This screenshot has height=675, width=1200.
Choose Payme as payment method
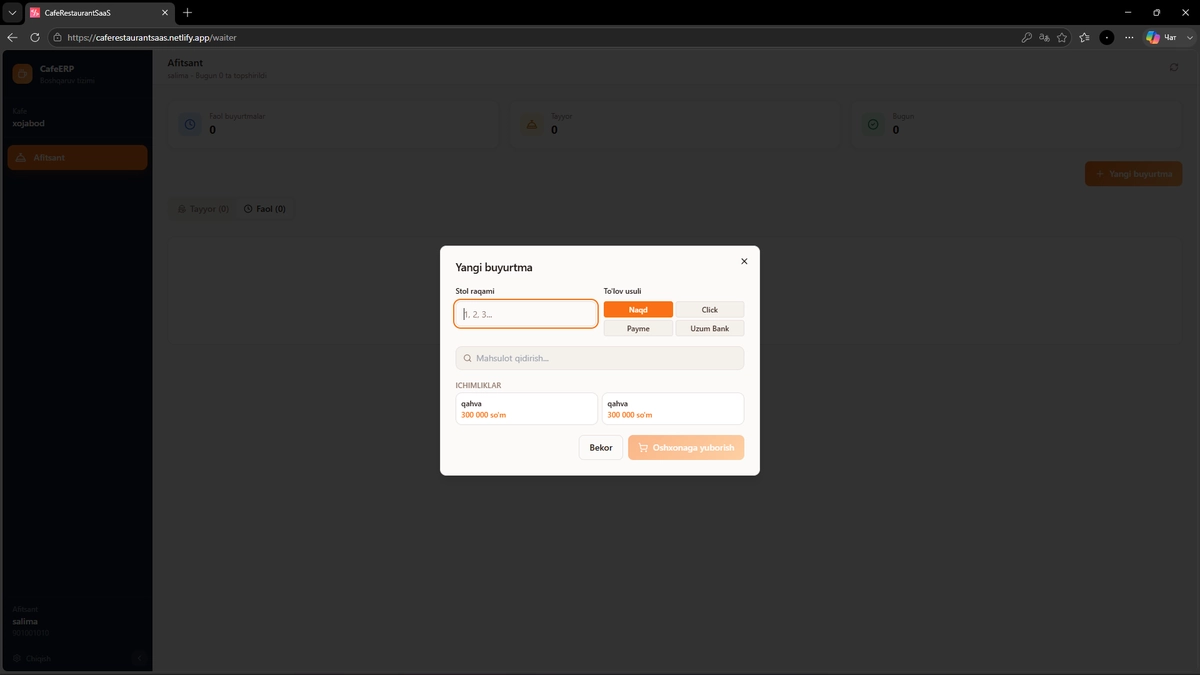(x=638, y=328)
